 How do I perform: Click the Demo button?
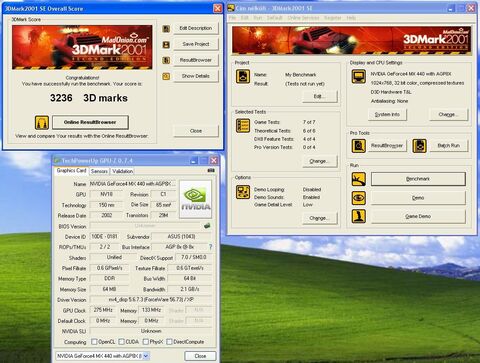pyautogui.click(x=418, y=198)
